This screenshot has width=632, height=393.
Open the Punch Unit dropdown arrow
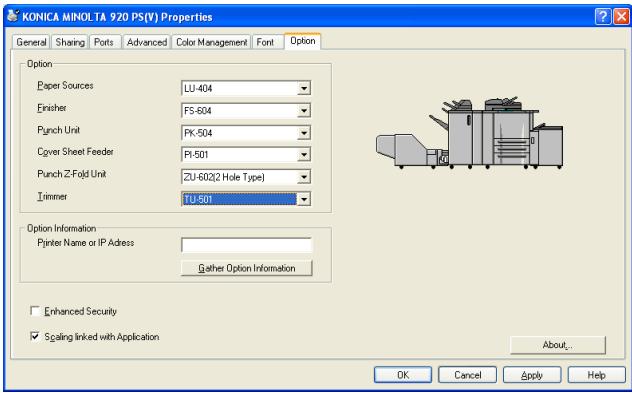tap(304, 133)
